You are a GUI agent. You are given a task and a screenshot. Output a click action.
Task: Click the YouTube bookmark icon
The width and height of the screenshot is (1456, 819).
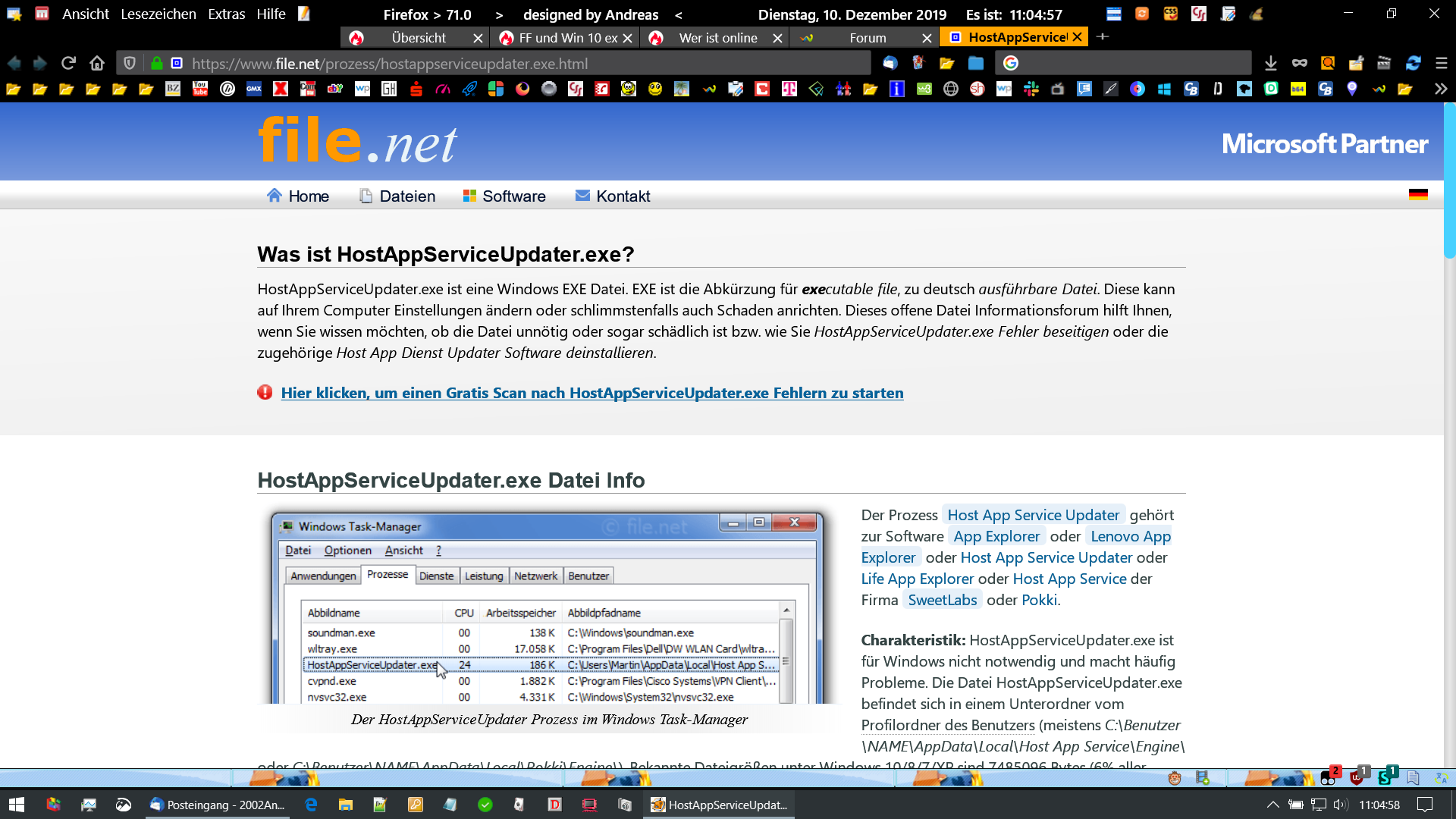coord(200,89)
